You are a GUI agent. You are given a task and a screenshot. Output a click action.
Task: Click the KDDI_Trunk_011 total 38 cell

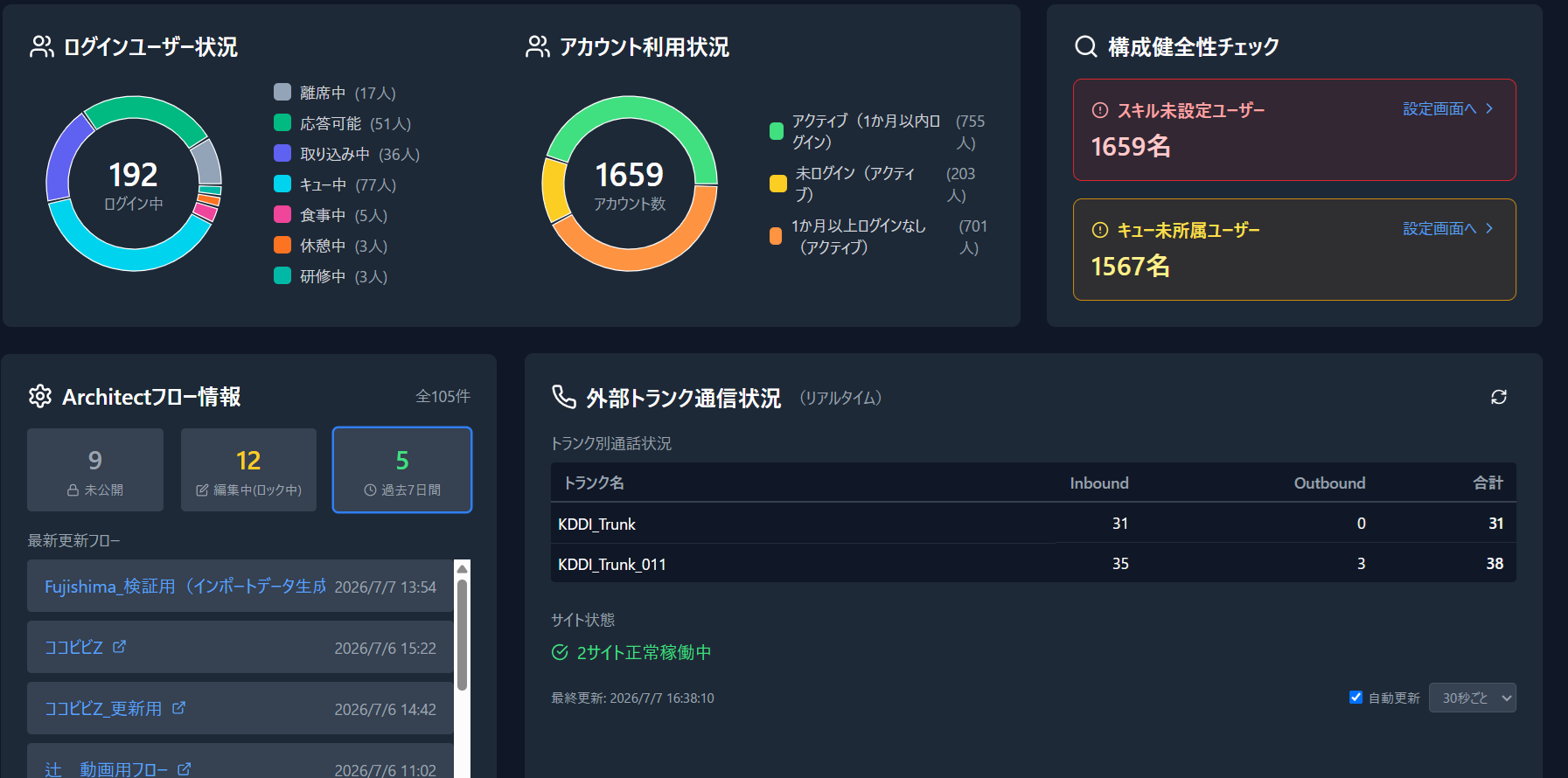(x=1495, y=564)
